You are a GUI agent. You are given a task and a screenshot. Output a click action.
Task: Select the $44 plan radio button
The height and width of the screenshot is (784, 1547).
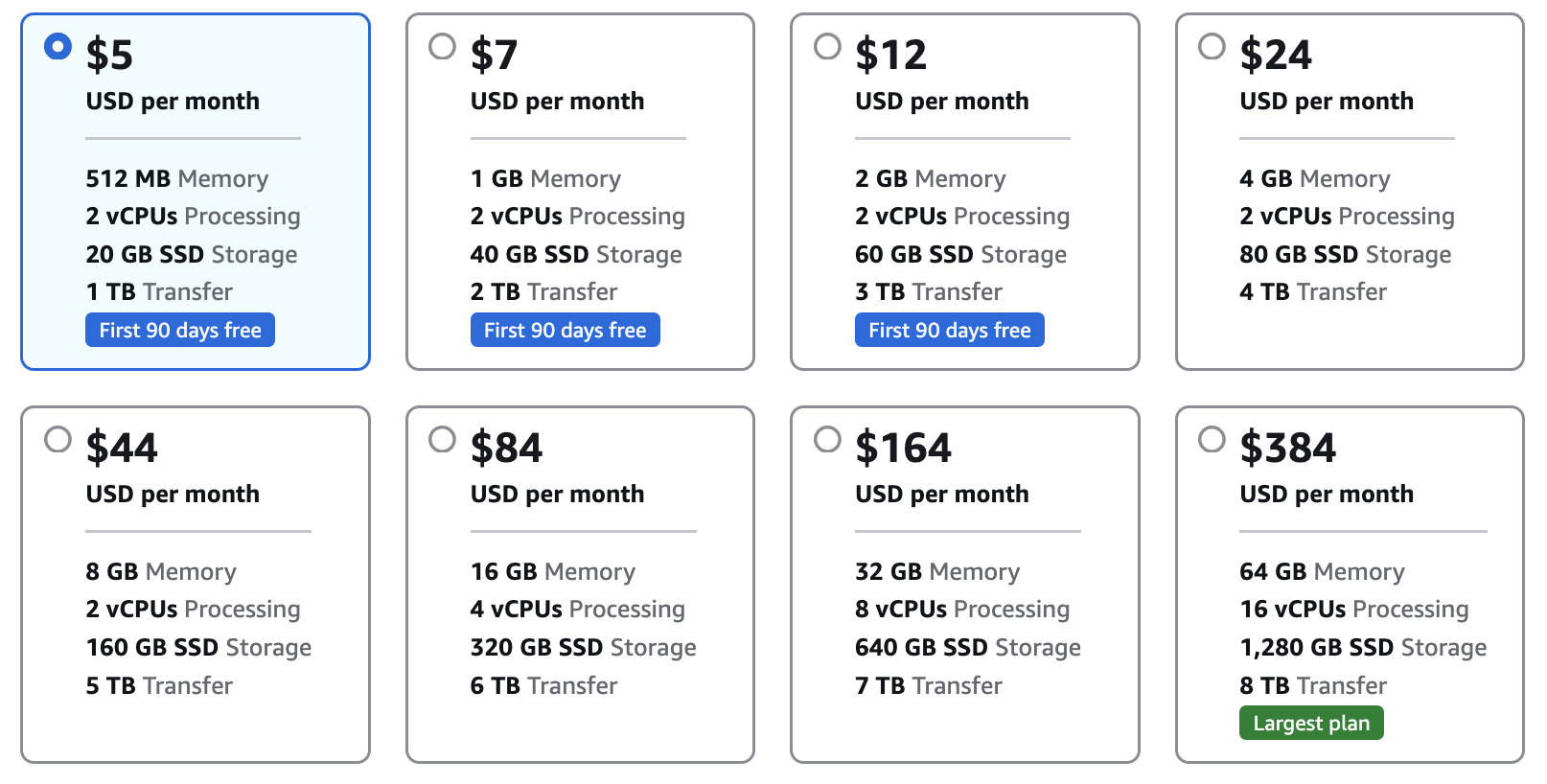coord(58,439)
